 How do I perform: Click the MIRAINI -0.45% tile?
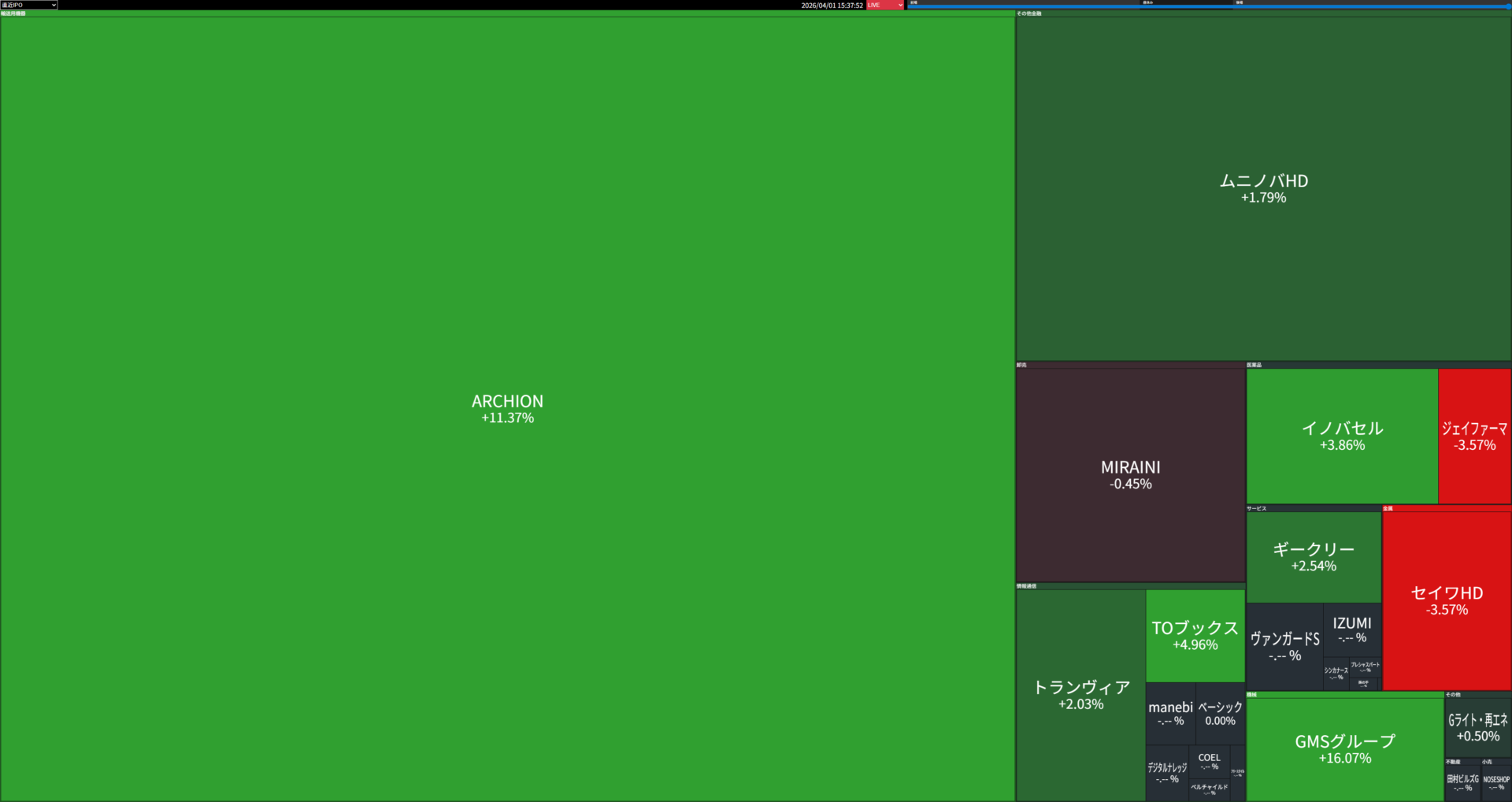tap(1130, 475)
